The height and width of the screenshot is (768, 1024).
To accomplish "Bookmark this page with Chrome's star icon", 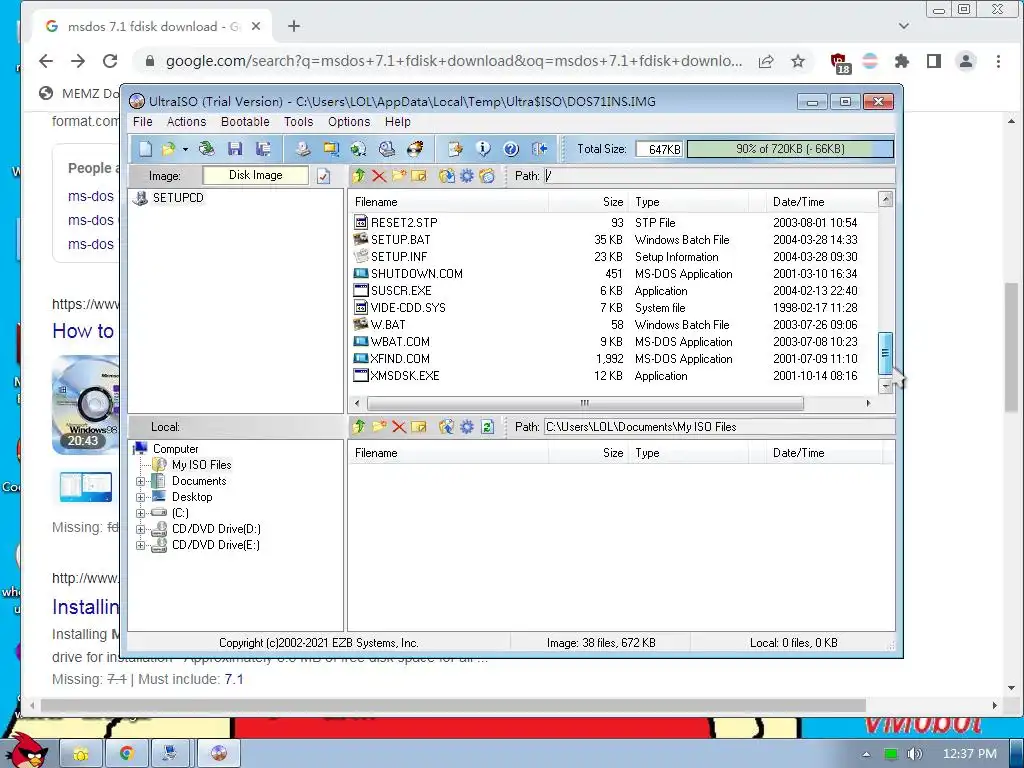I will point(798,61).
